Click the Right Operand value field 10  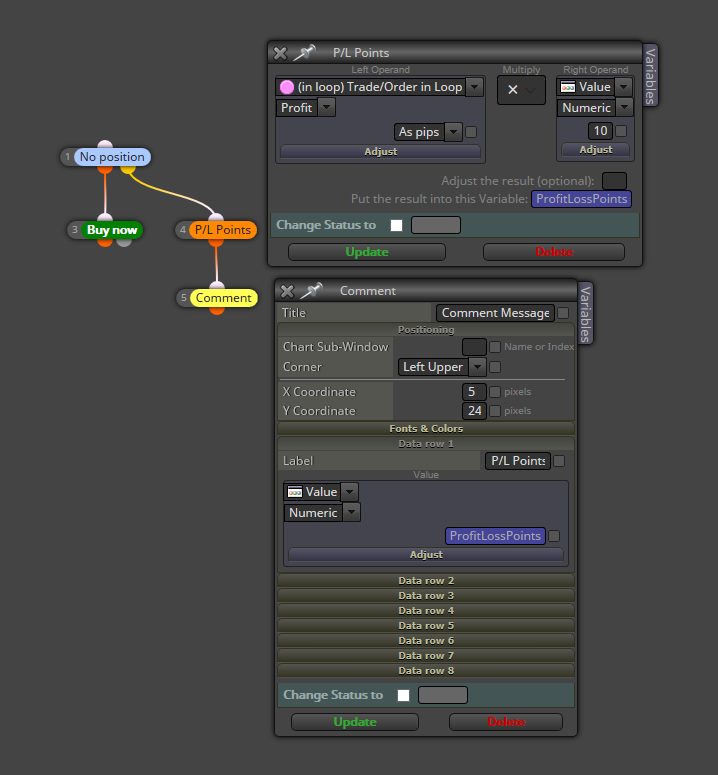point(600,131)
